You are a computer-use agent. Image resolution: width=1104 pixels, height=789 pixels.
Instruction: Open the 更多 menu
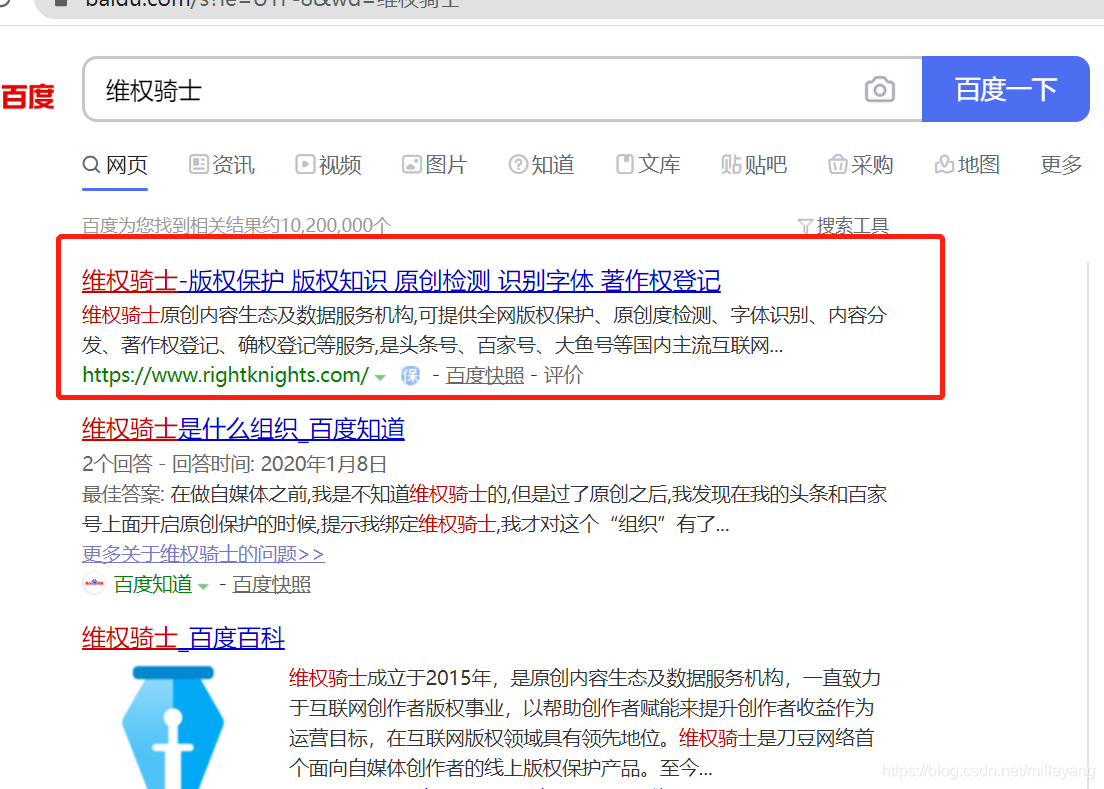click(x=1061, y=165)
